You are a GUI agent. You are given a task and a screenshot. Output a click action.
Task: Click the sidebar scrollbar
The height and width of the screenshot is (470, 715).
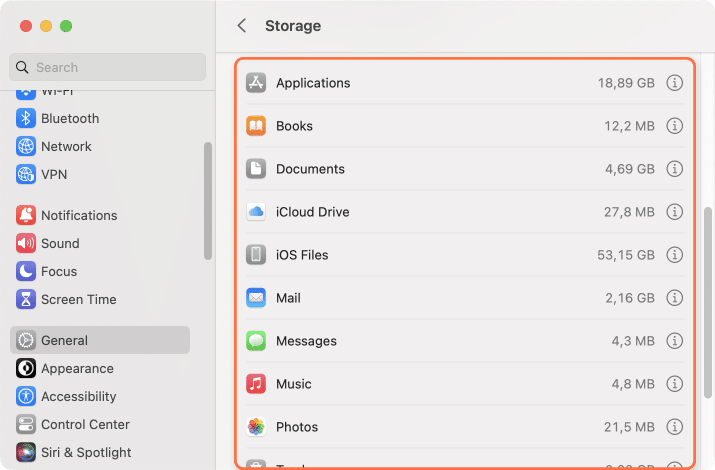click(x=208, y=201)
